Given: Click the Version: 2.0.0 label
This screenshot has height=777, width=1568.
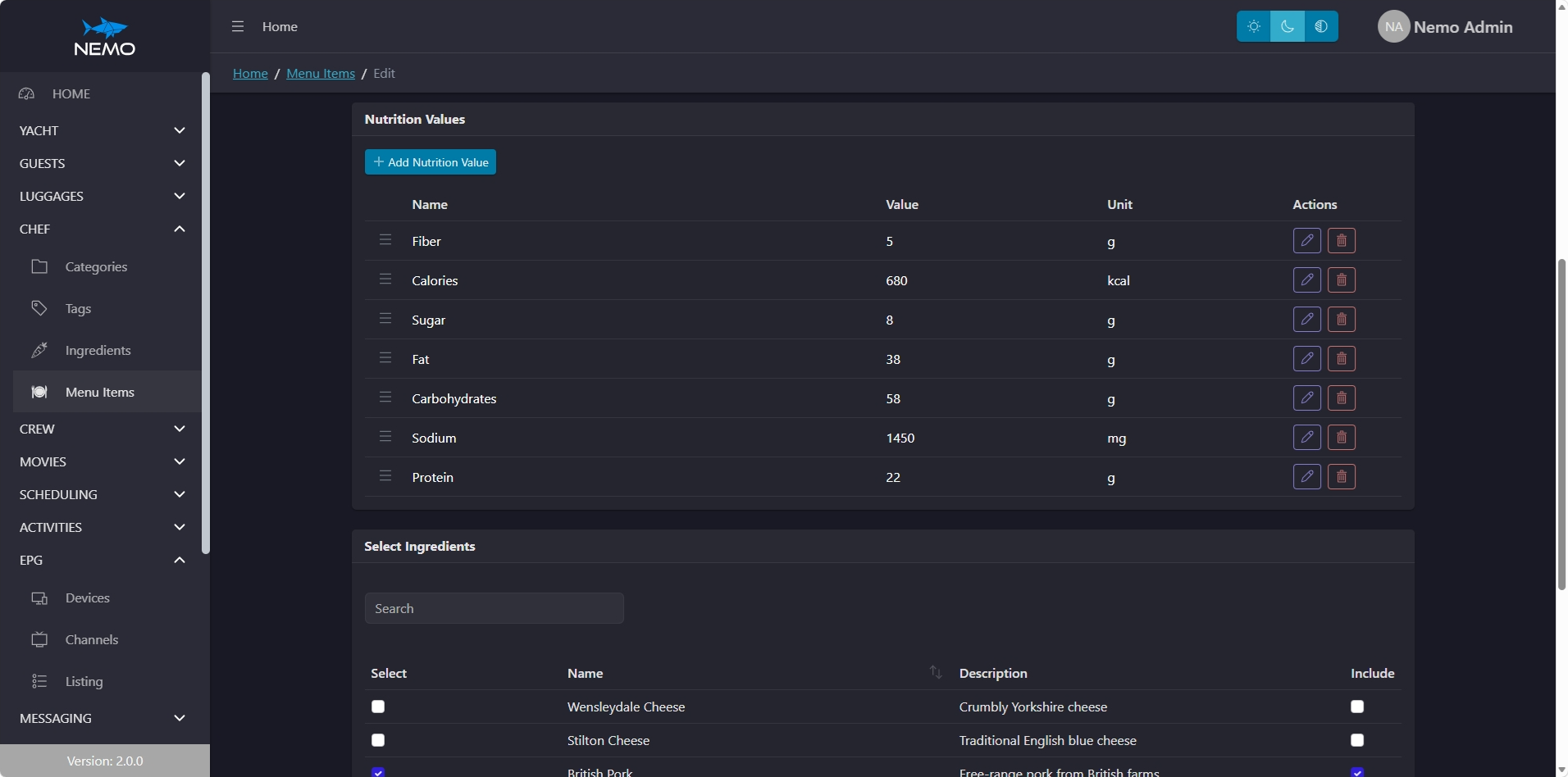Looking at the screenshot, I should [x=105, y=761].
